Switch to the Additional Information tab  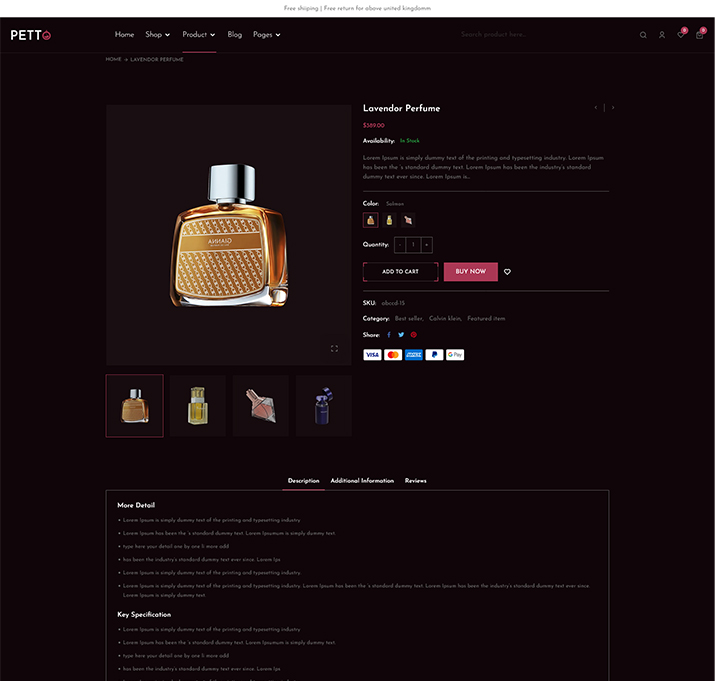[362, 481]
